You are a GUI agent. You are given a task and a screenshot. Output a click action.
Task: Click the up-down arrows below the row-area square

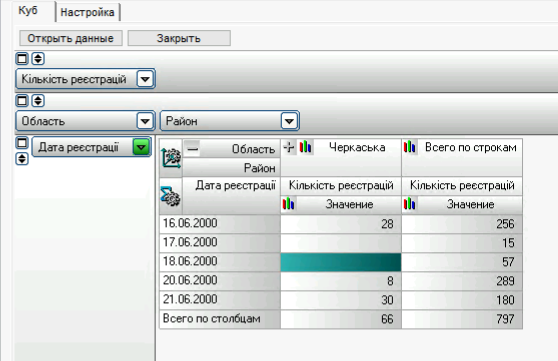[22, 159]
